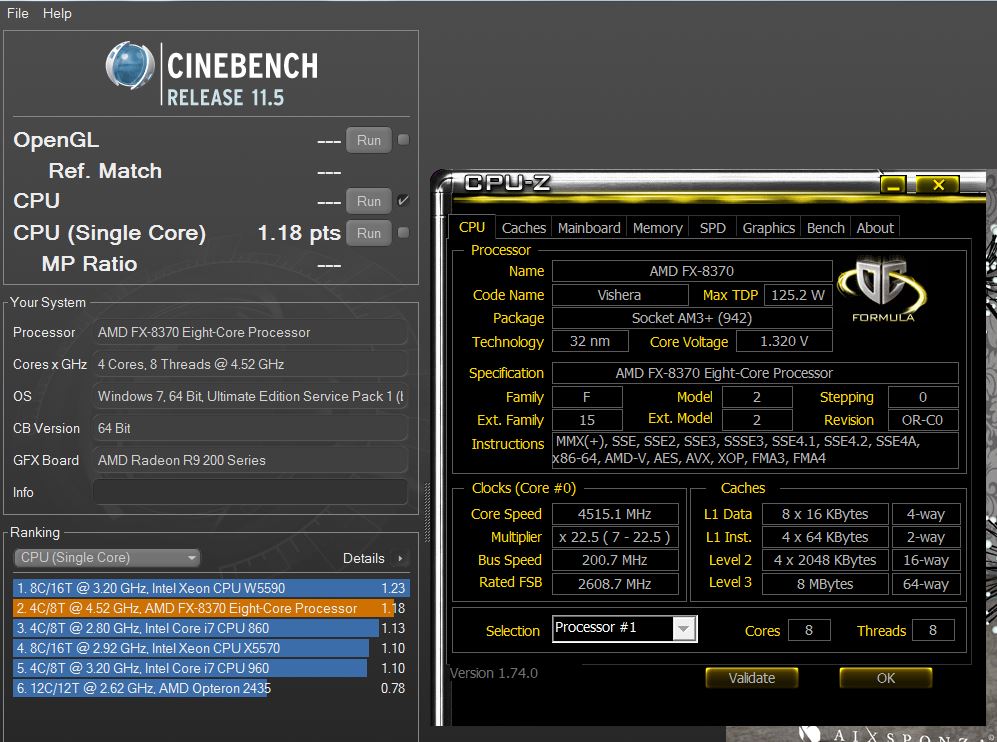Select ranking row Intel Xeon CPU X5570
Image resolution: width=997 pixels, height=742 pixels.
[x=210, y=648]
